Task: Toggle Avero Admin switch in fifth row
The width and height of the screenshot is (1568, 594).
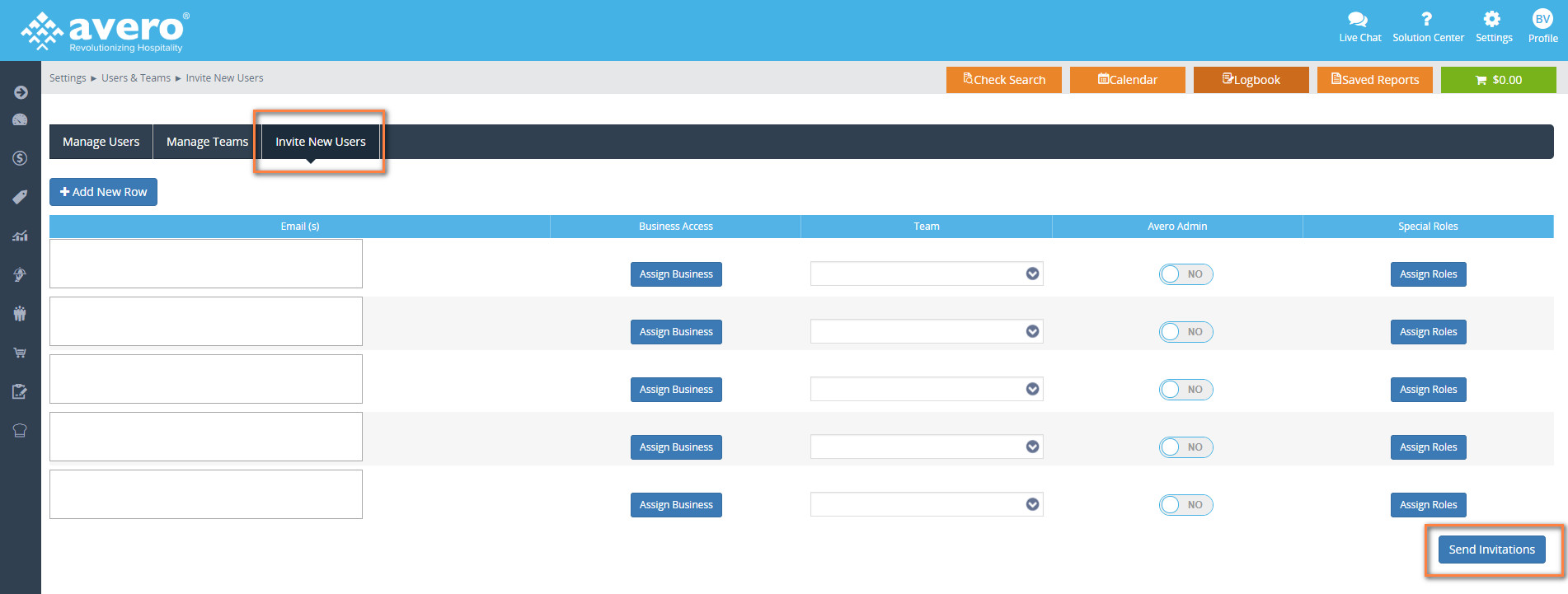Action: coord(1185,505)
